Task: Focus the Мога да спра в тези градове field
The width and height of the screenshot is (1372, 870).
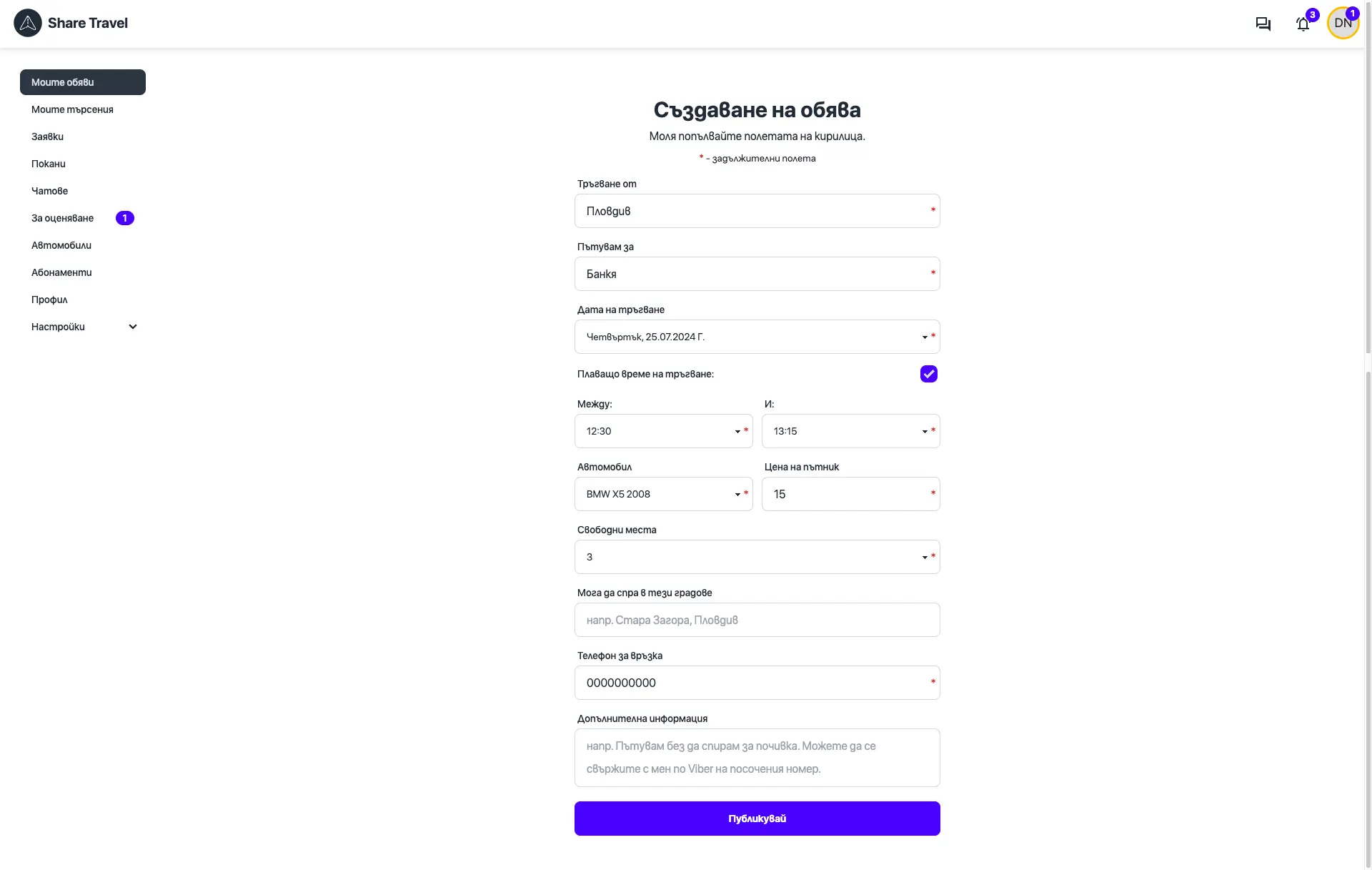Action: [757, 620]
